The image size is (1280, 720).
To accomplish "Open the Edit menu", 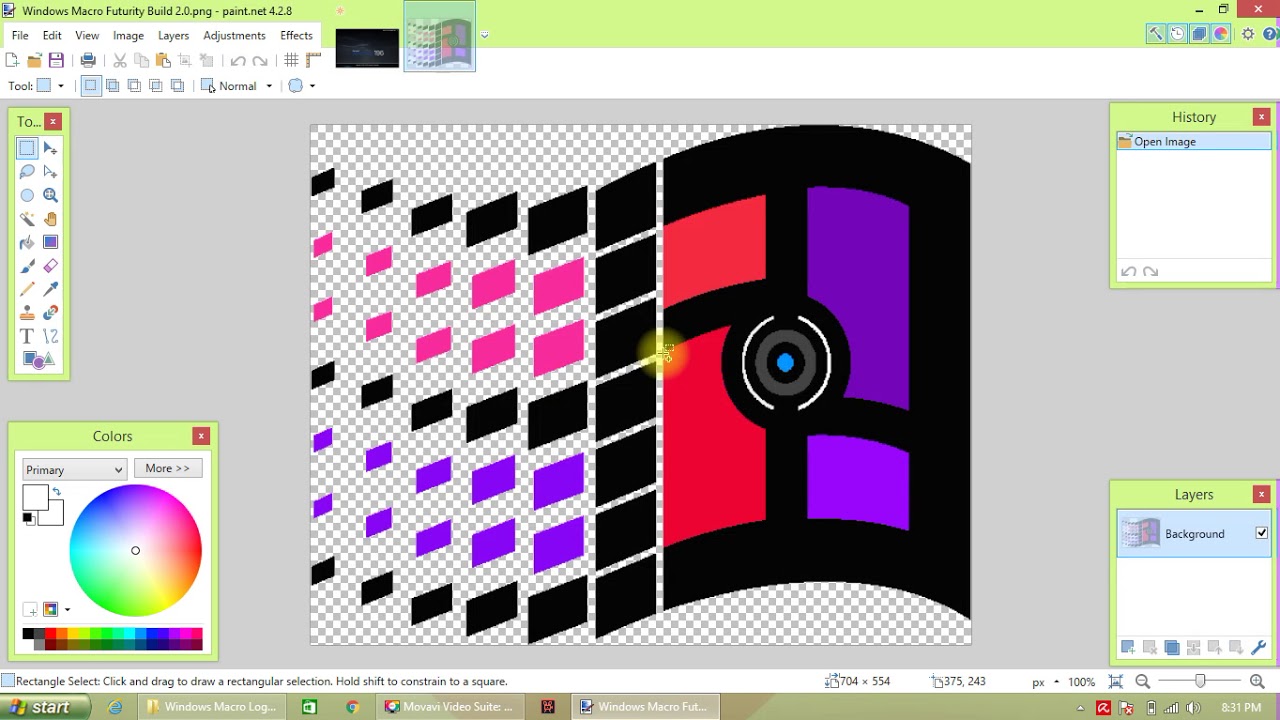I will (52, 35).
